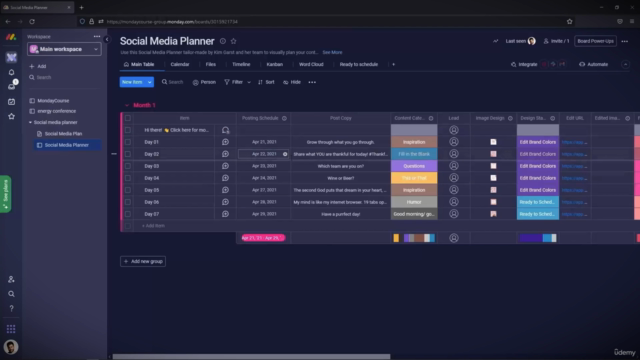Open toolbar more options three dots
The height and width of the screenshot is (360, 640).
pos(312,82)
